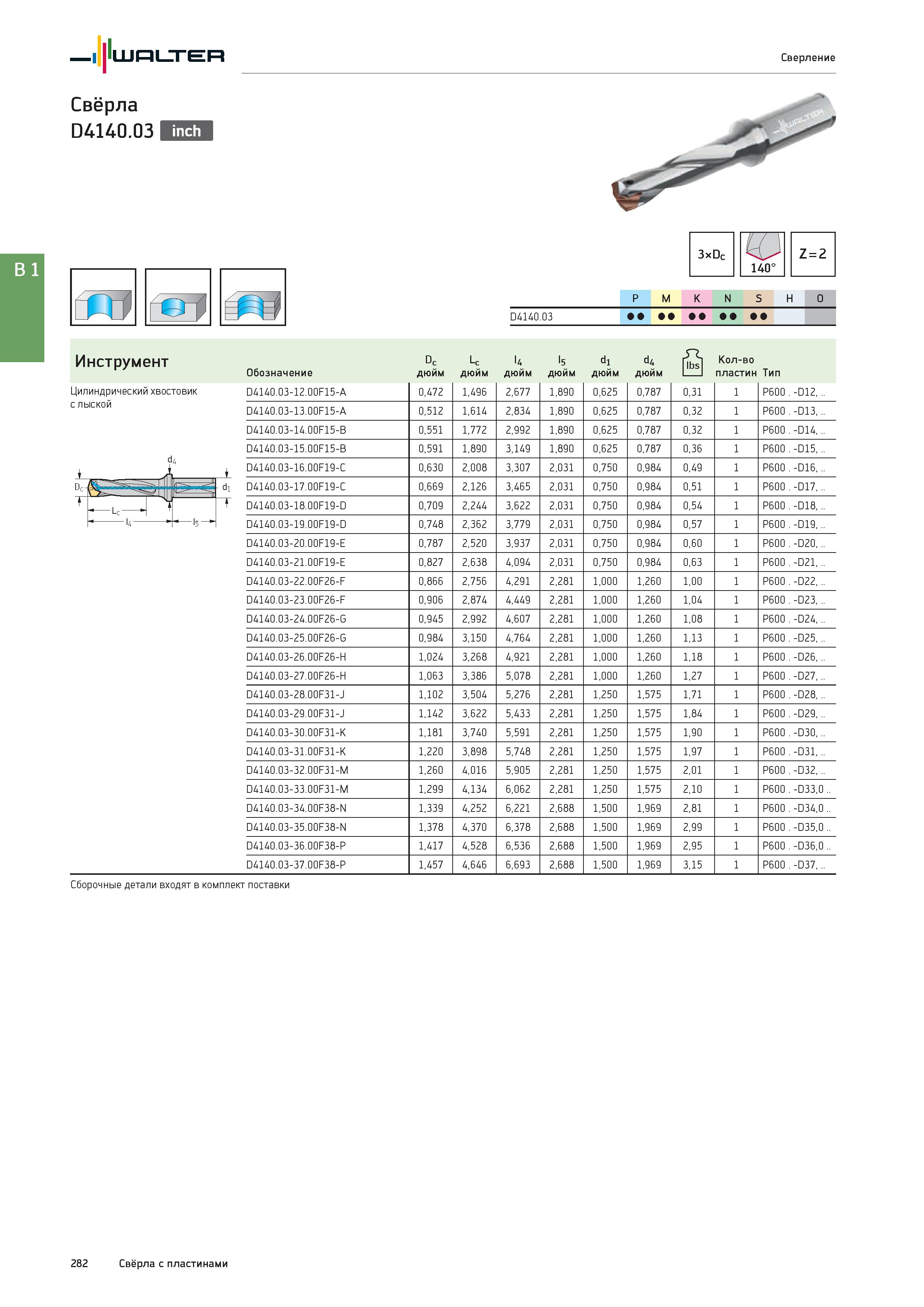Click designation D4140.03-26.00F26-H
The height and width of the screenshot is (1307, 924).
(x=296, y=657)
